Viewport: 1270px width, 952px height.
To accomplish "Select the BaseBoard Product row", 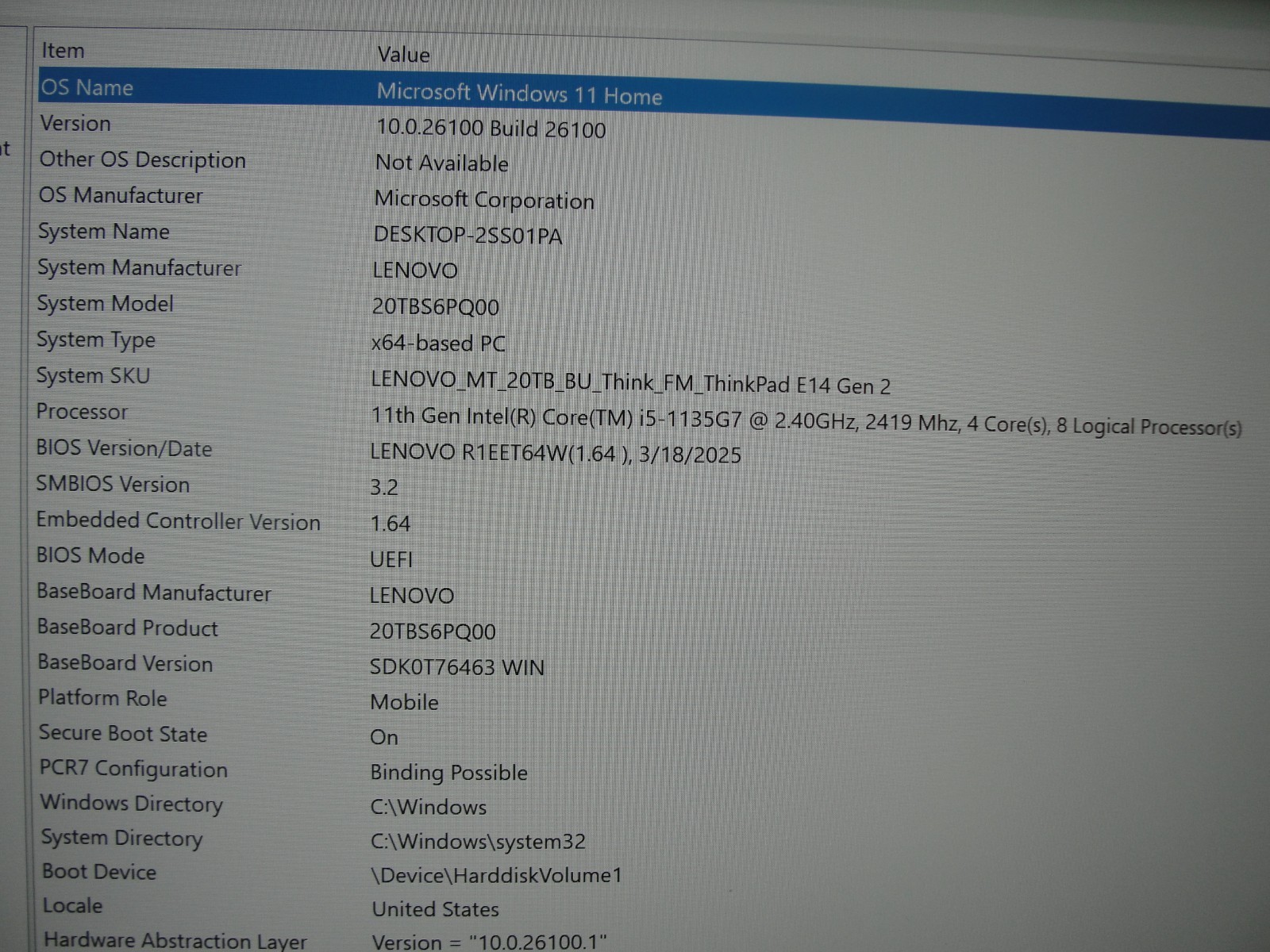I will [x=127, y=628].
